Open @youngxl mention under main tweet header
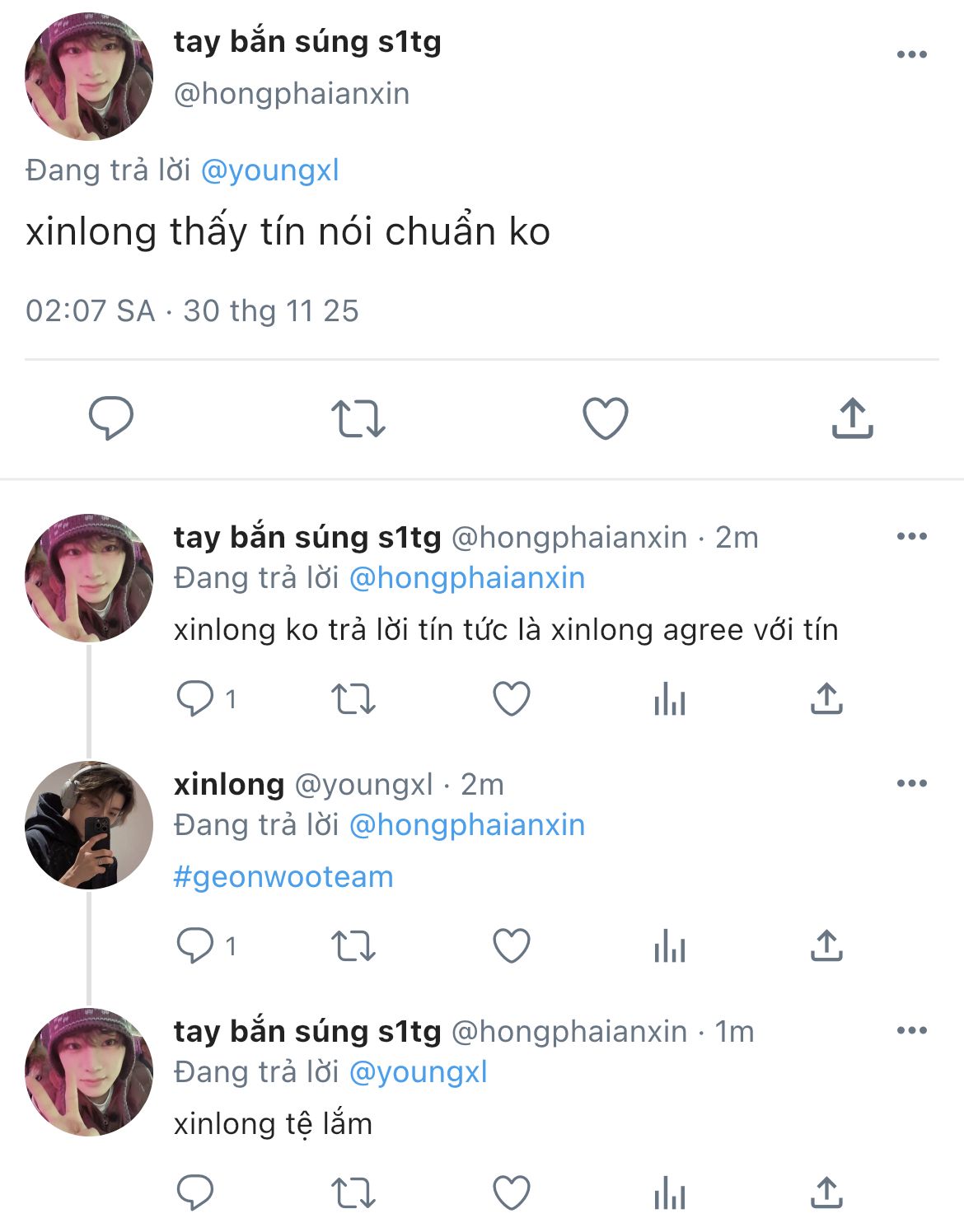The image size is (964, 1232). pyautogui.click(x=269, y=170)
